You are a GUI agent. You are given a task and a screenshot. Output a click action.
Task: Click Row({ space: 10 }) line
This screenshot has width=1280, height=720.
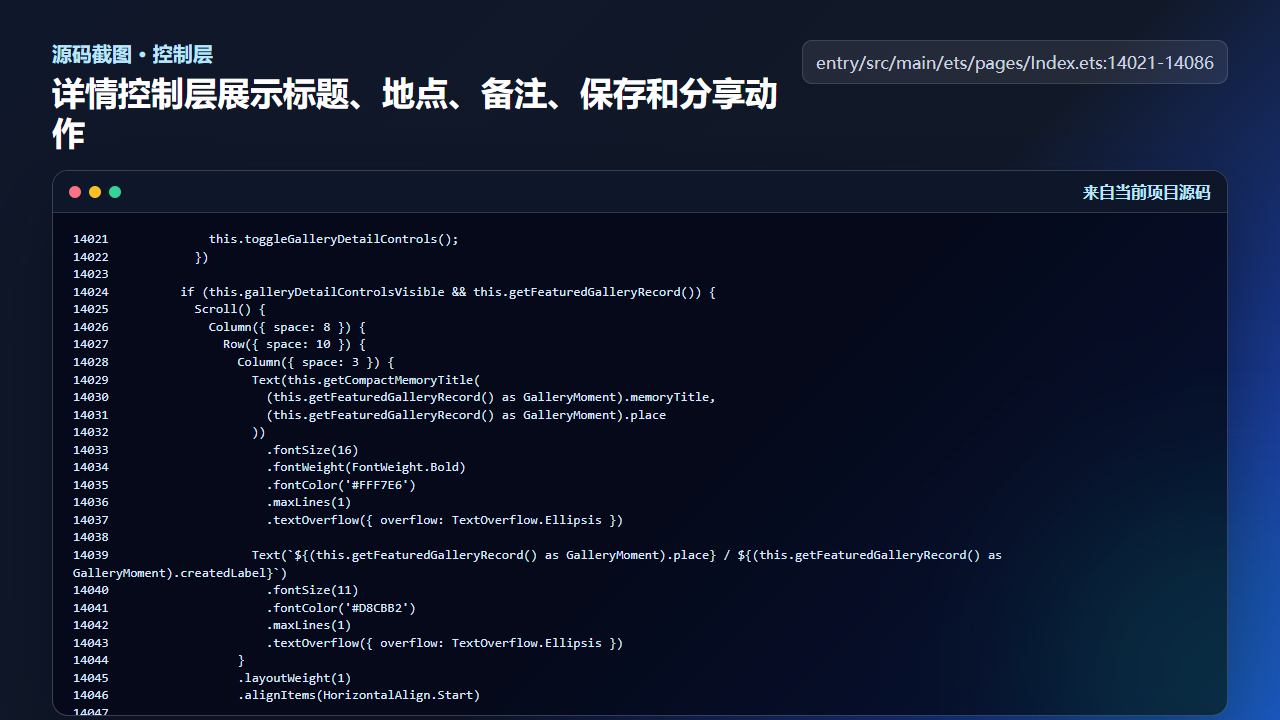coord(295,344)
